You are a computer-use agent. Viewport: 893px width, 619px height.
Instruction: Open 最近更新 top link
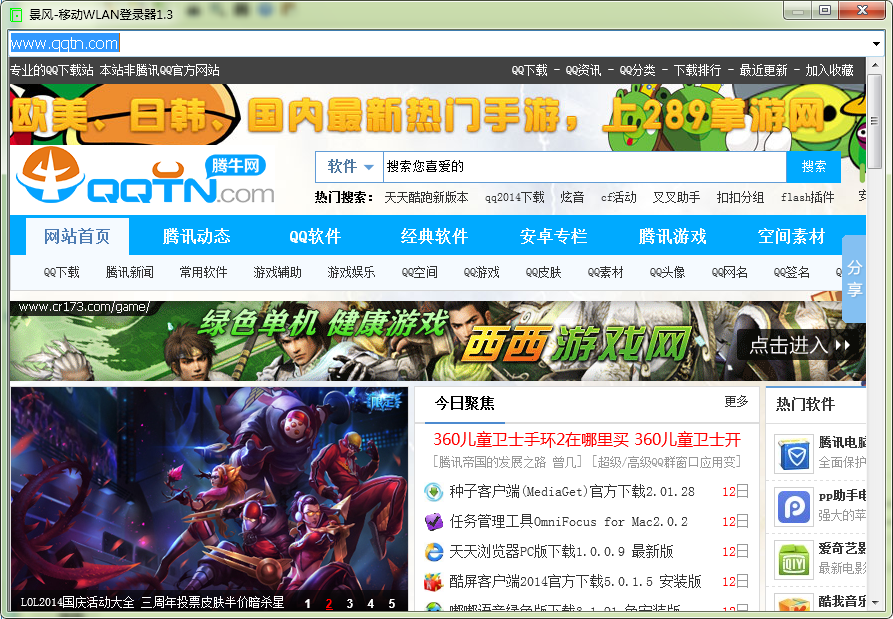(763, 70)
